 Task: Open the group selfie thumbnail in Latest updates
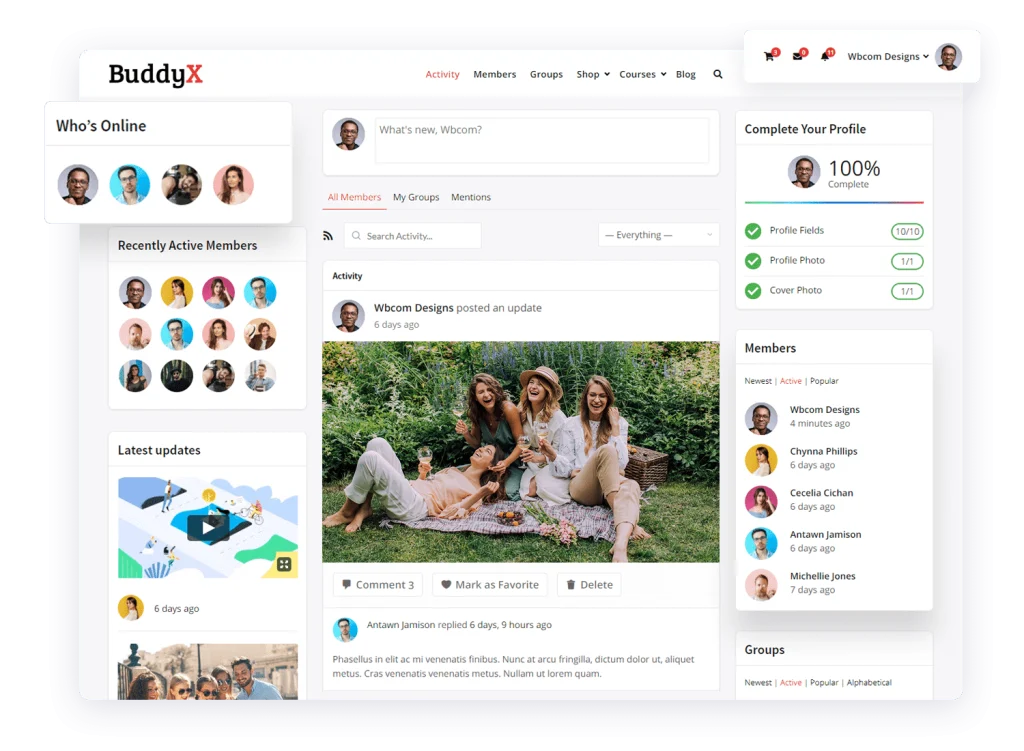[208, 671]
